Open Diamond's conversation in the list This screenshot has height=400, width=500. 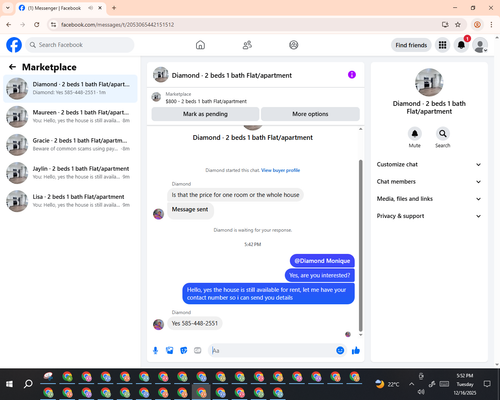pyautogui.click(x=70, y=88)
